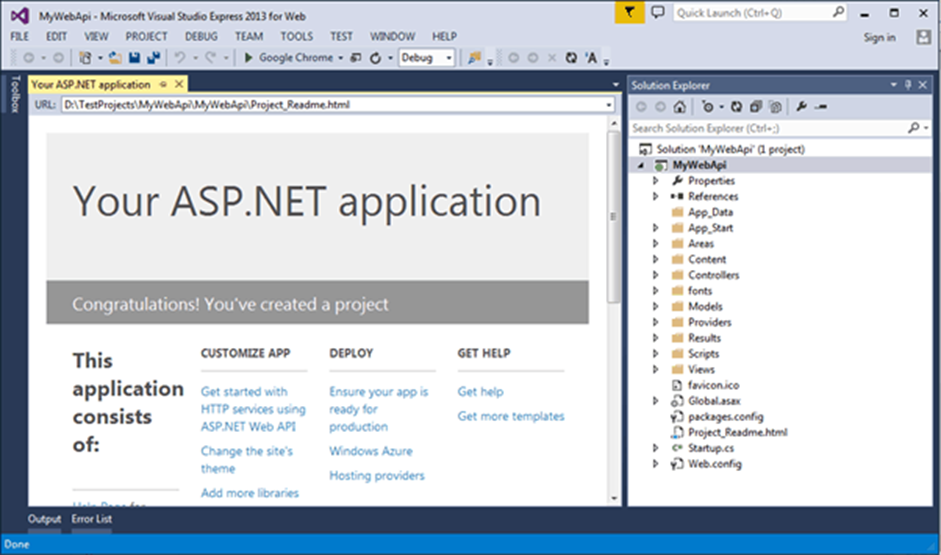The width and height of the screenshot is (941, 555).
Task: Open the Debug configuration dropdown
Action: tap(448, 58)
